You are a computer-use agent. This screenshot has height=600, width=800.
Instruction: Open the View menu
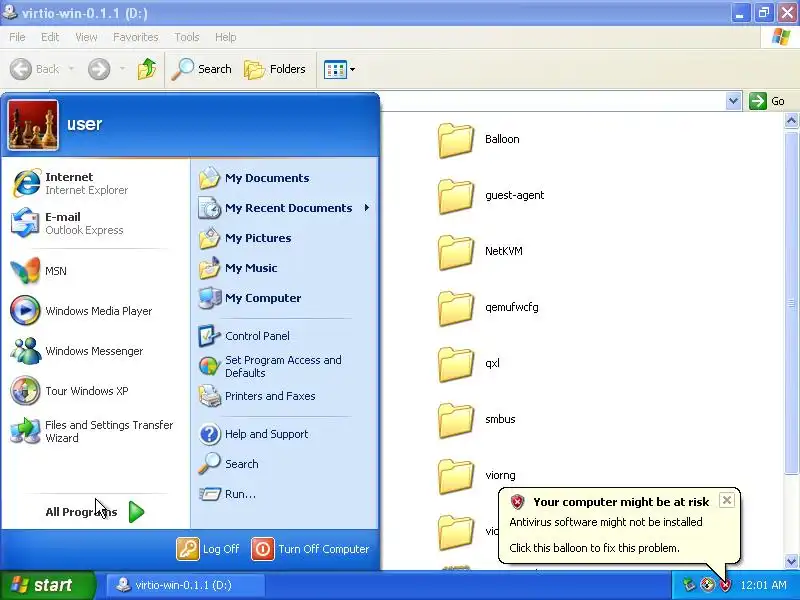click(x=86, y=37)
